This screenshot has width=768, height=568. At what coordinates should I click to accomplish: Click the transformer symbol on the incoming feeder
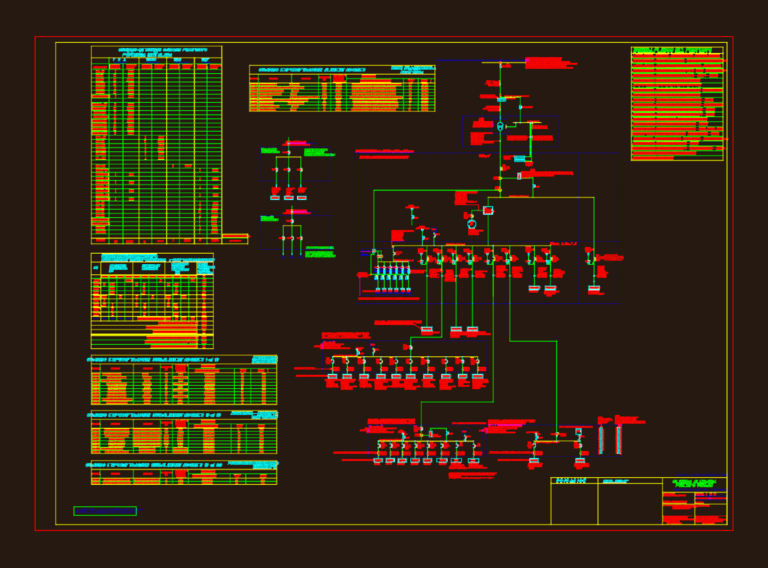(x=500, y=126)
